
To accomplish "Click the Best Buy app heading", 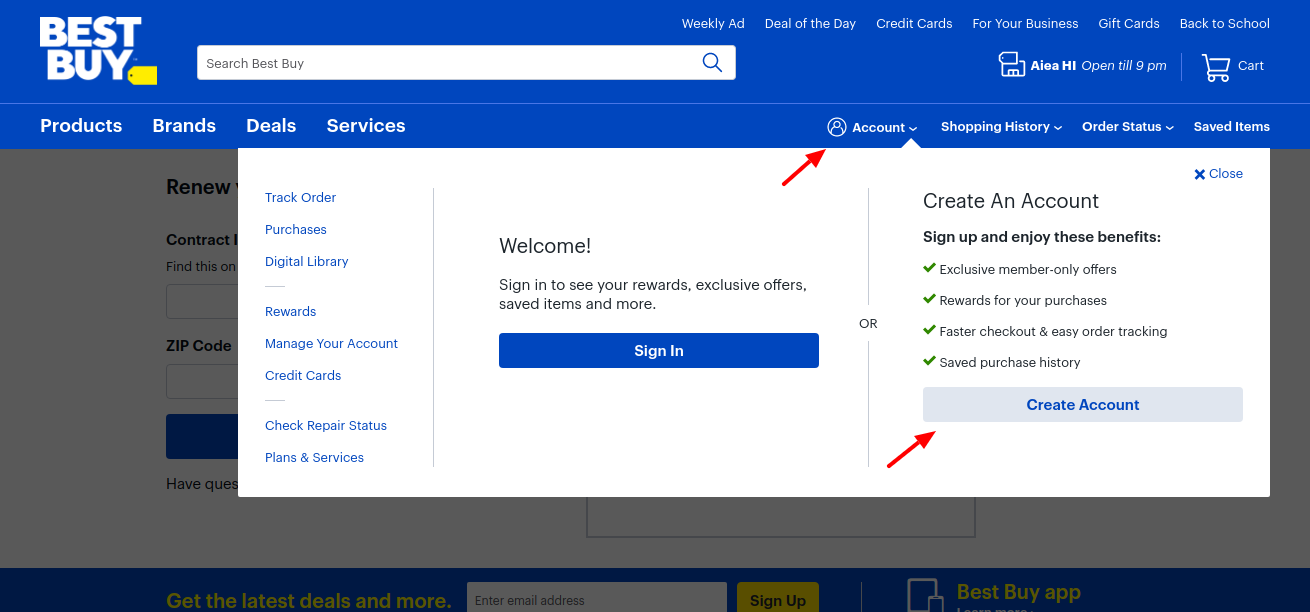I will tap(1019, 592).
